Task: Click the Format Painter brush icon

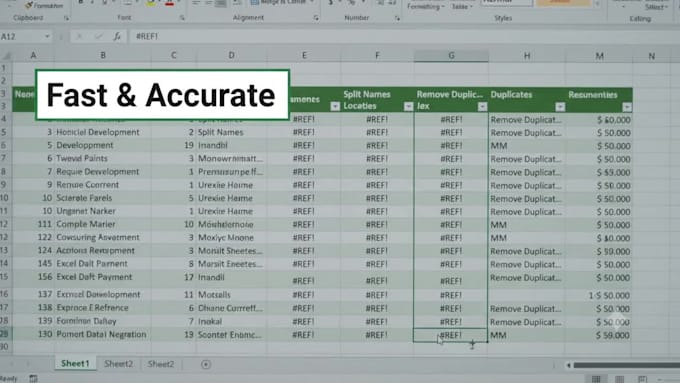Action: pyautogui.click(x=29, y=5)
